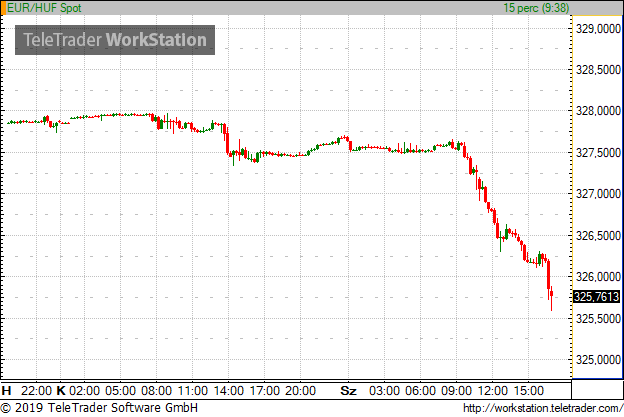Screen dimensions: 624x417
Task: Click the 02:00 time axis label
Action: [x=84, y=391]
